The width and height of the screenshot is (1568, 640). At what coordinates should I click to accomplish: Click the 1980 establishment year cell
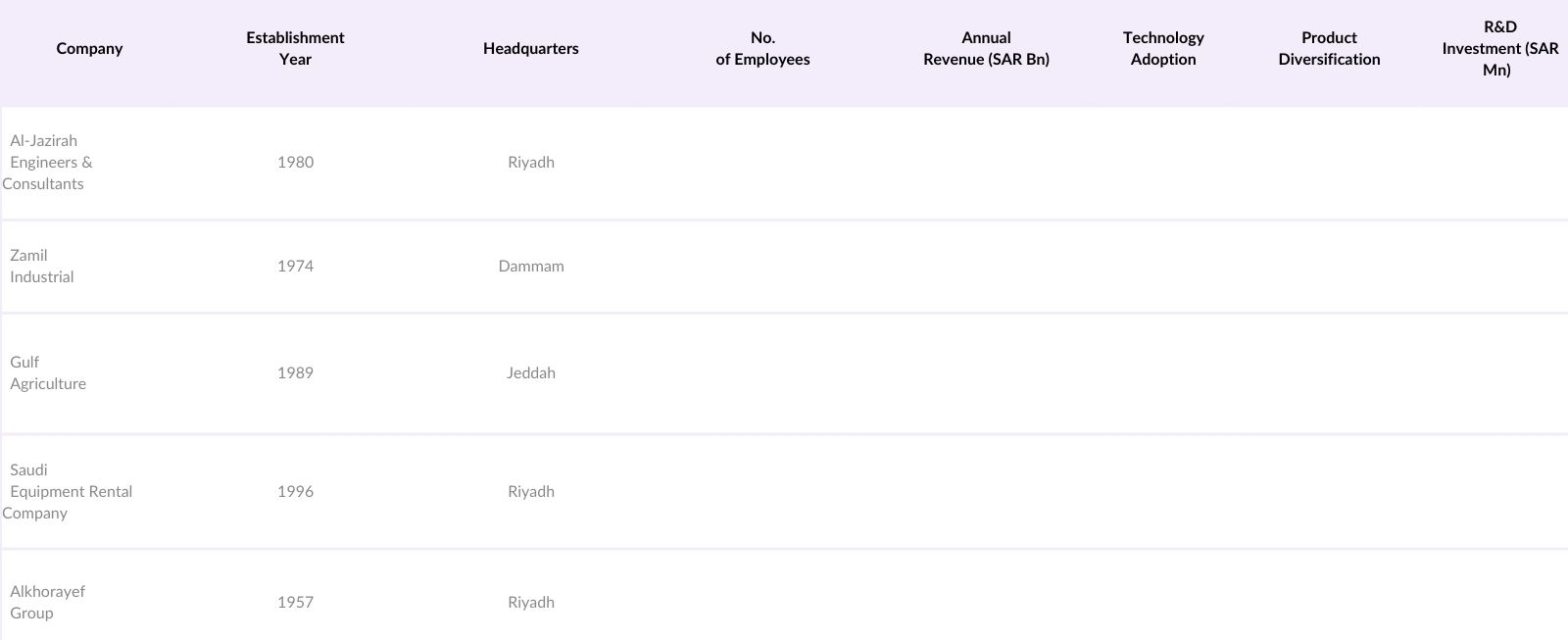click(x=295, y=163)
